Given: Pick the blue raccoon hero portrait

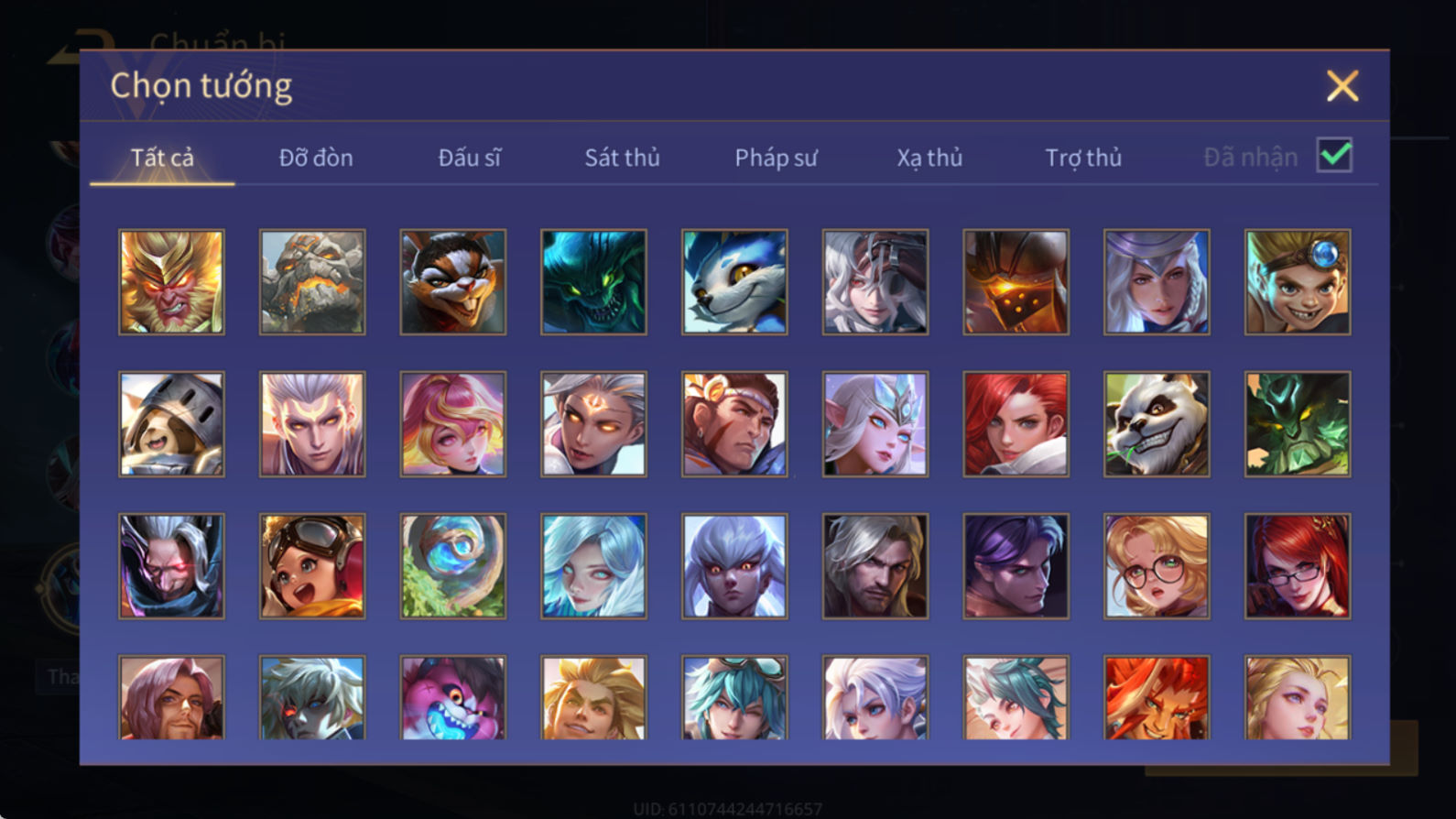Looking at the screenshot, I should [x=734, y=282].
